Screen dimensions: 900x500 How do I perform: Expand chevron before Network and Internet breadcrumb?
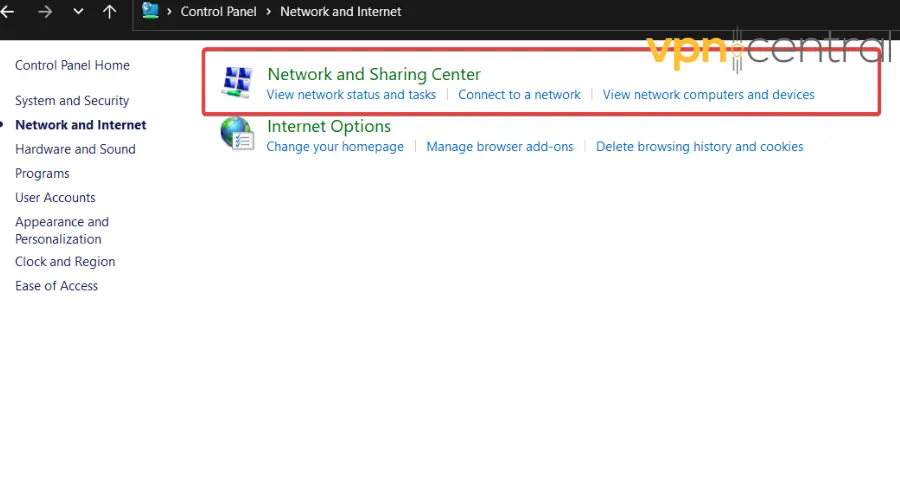tap(268, 11)
